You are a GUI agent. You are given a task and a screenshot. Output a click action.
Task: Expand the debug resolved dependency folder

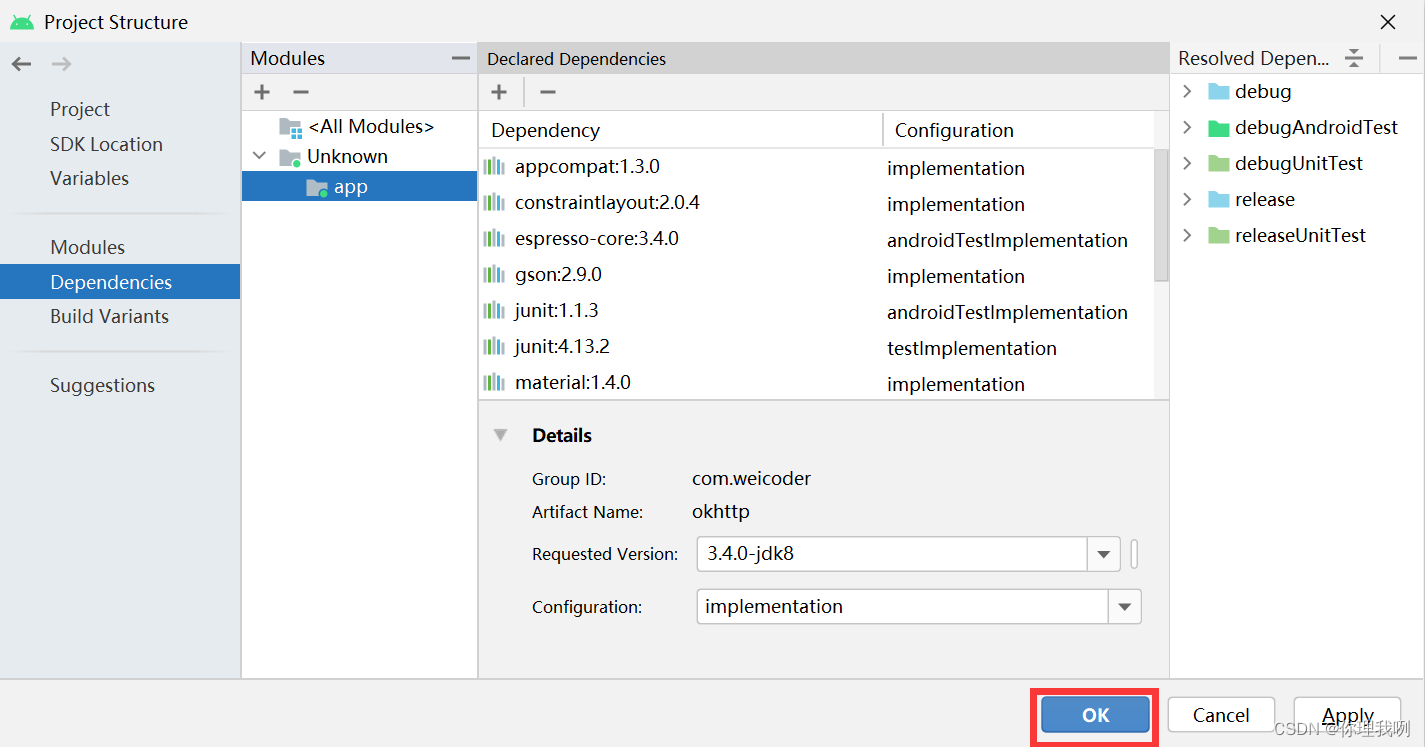click(1186, 91)
